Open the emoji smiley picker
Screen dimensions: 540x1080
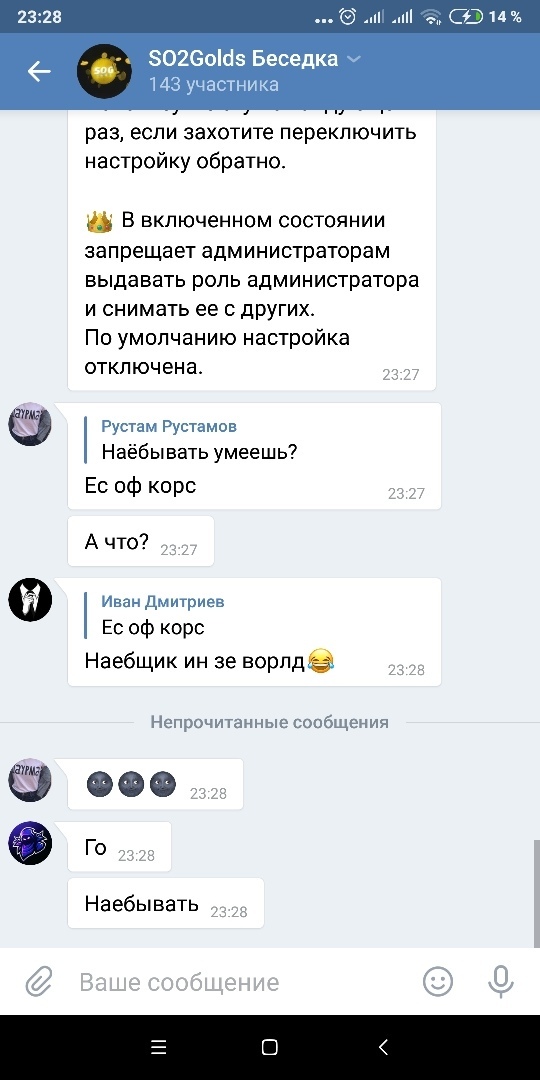coord(438,982)
